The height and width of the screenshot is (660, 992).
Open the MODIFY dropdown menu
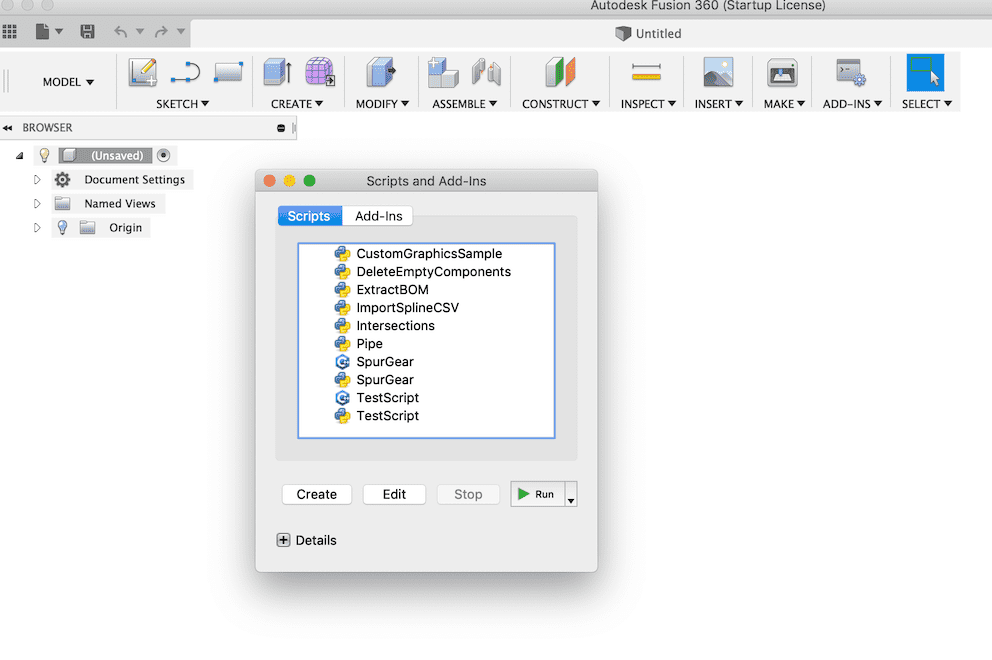click(382, 104)
